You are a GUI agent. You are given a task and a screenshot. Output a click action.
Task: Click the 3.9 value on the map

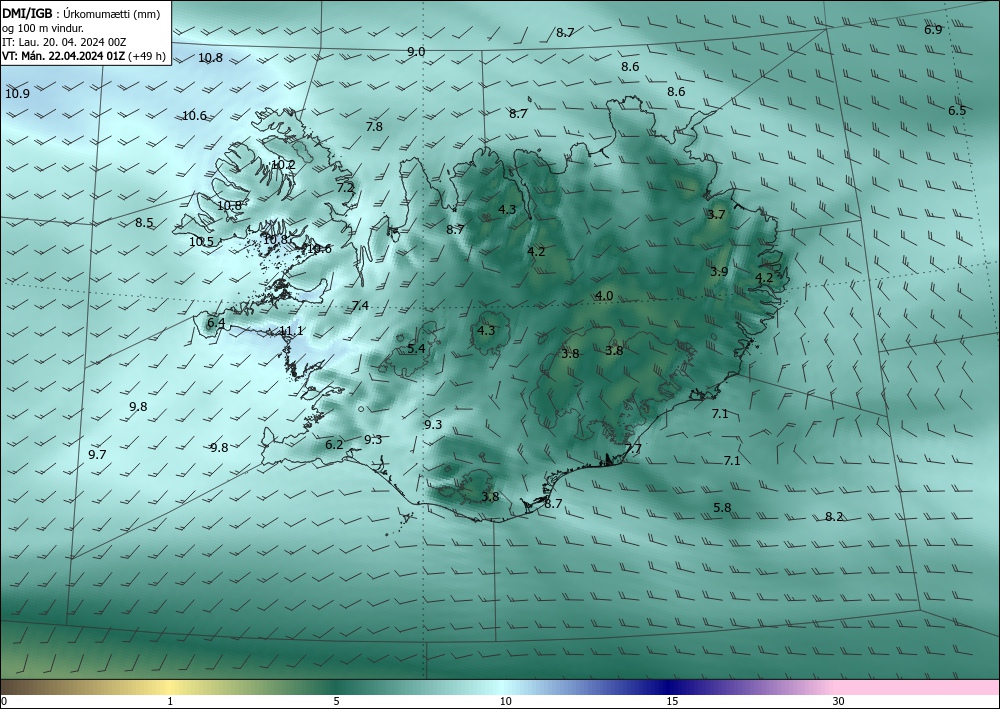point(719,271)
